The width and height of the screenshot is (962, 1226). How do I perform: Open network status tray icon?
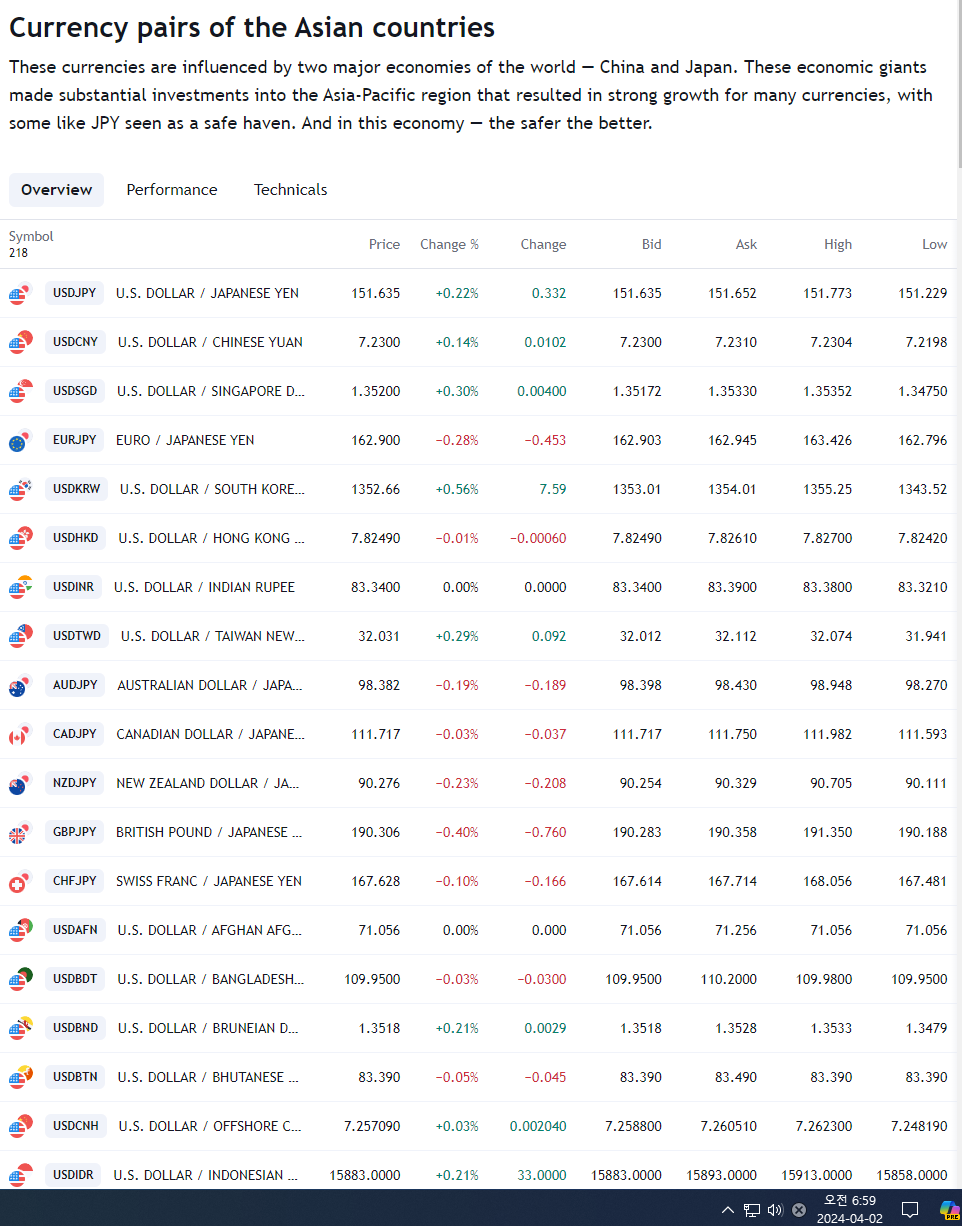point(752,1210)
